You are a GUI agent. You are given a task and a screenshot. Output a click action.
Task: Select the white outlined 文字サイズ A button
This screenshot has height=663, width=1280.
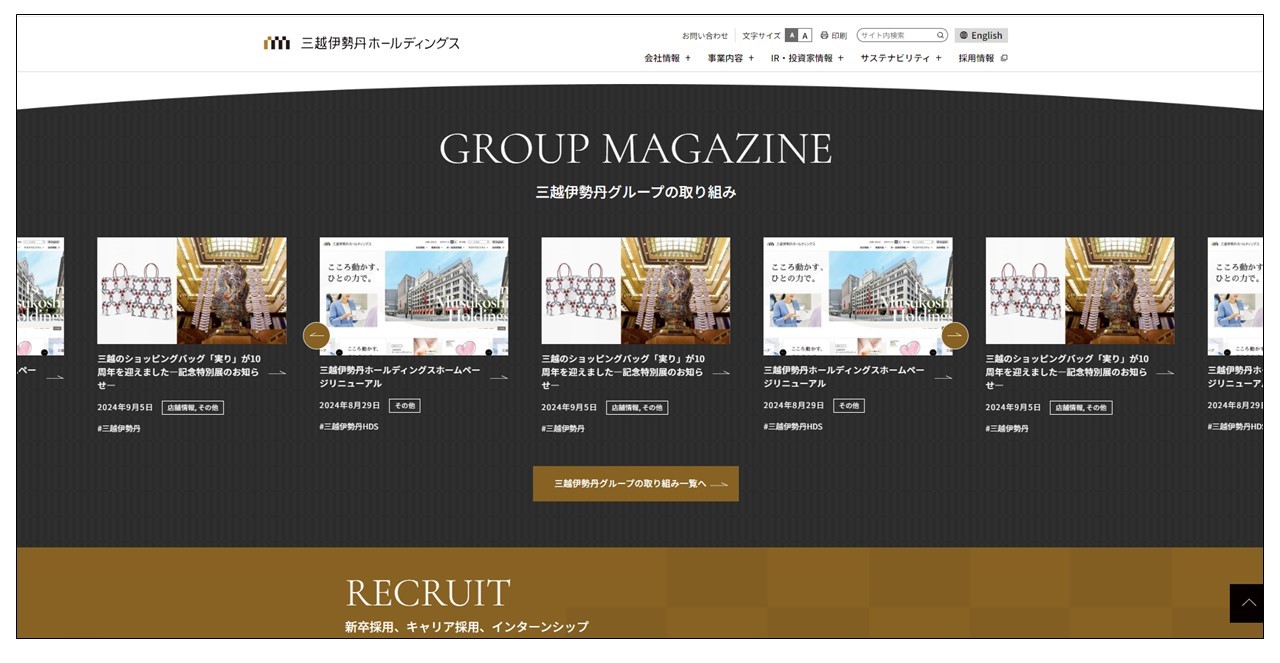[x=805, y=35]
